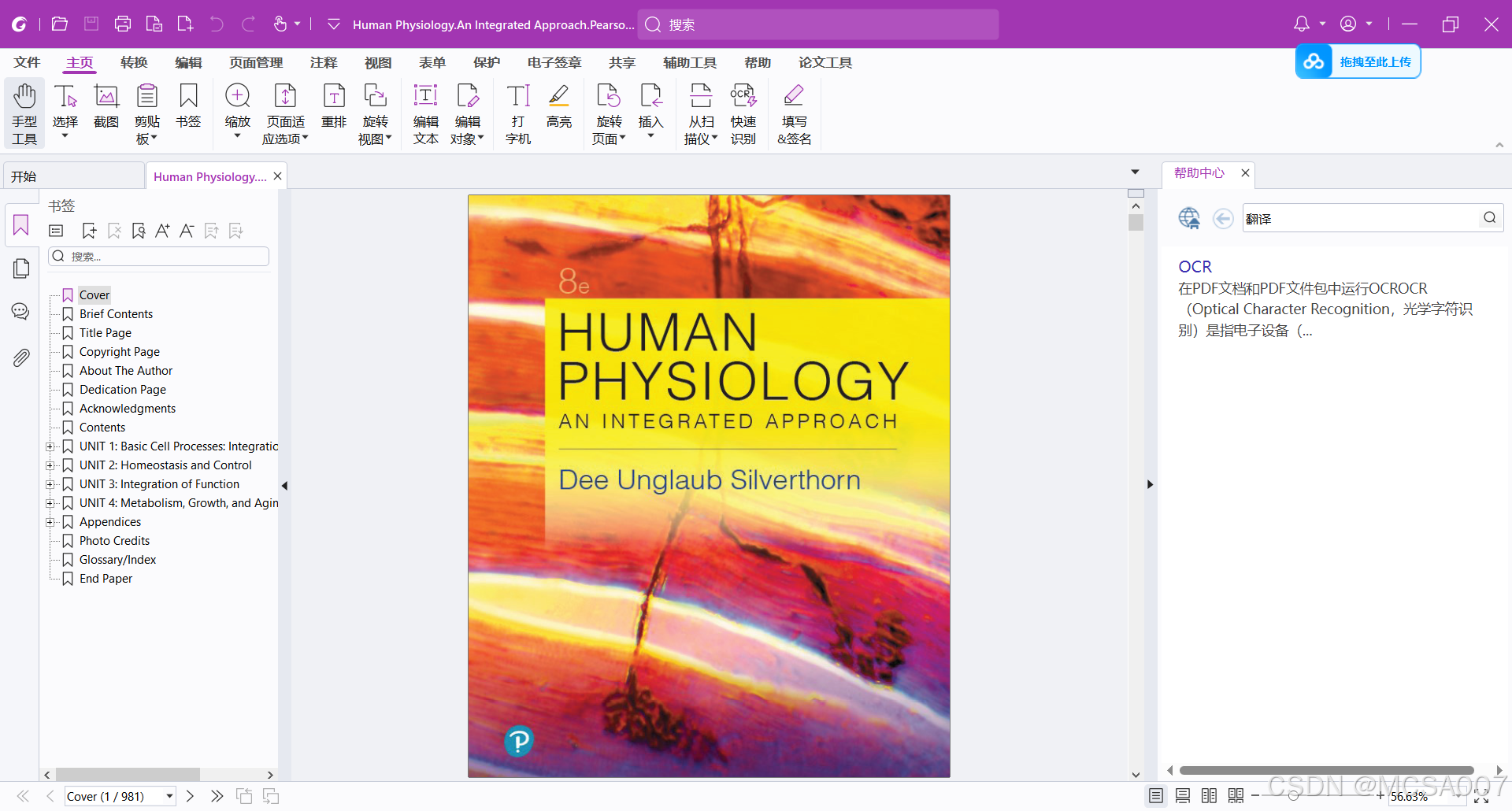
Task: Switch to continuous page view mode
Action: coord(1183,796)
